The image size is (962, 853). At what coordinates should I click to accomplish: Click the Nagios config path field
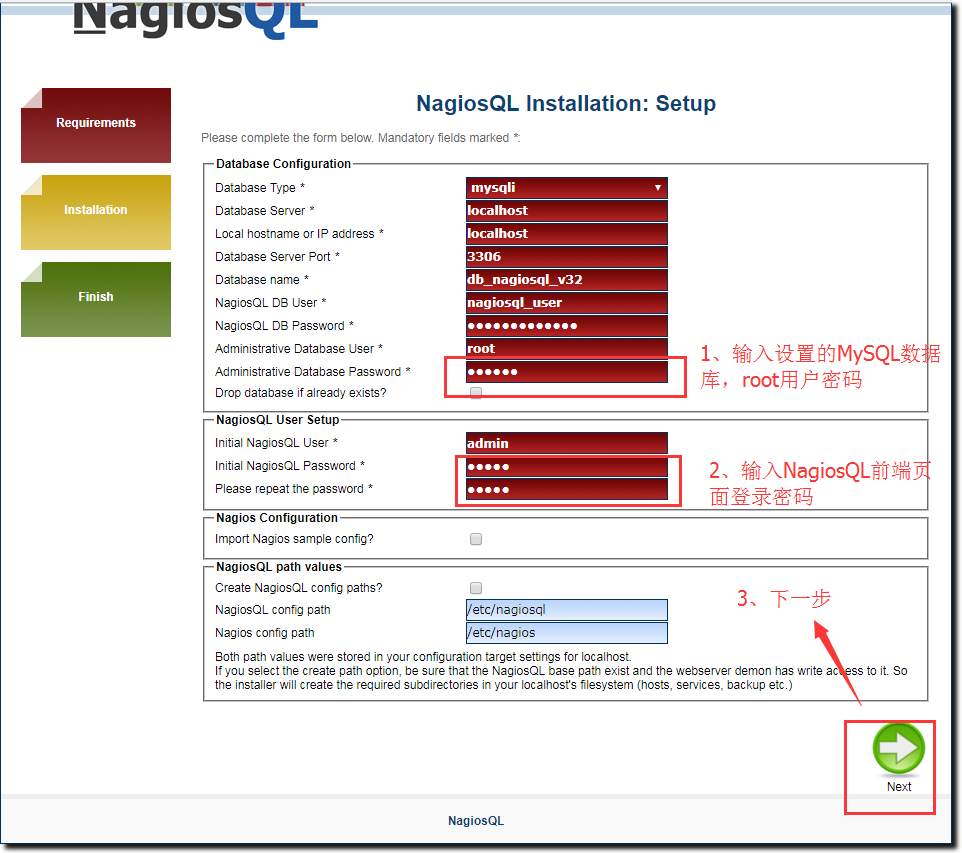pyautogui.click(x=566, y=633)
